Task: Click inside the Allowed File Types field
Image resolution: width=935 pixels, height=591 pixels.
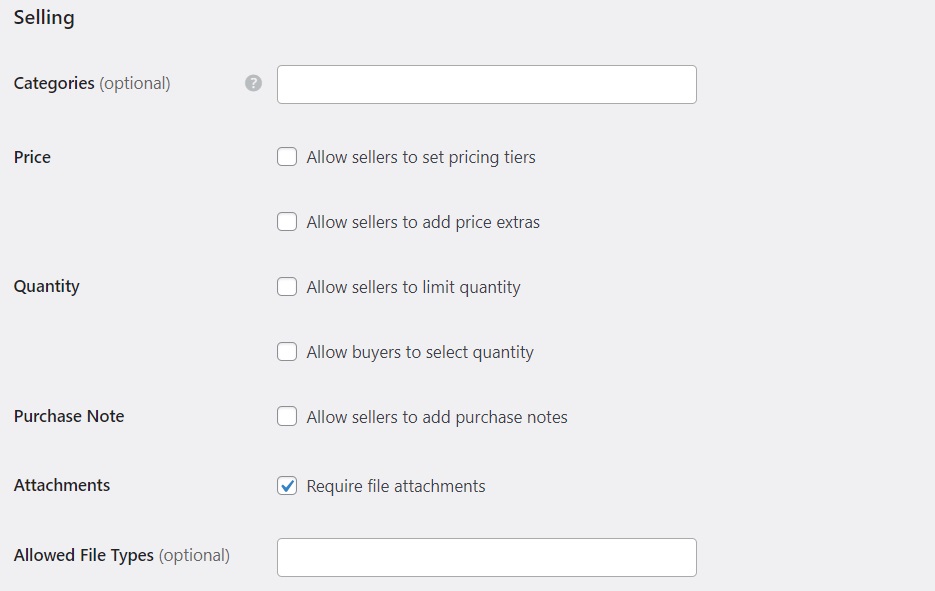Action: (486, 557)
